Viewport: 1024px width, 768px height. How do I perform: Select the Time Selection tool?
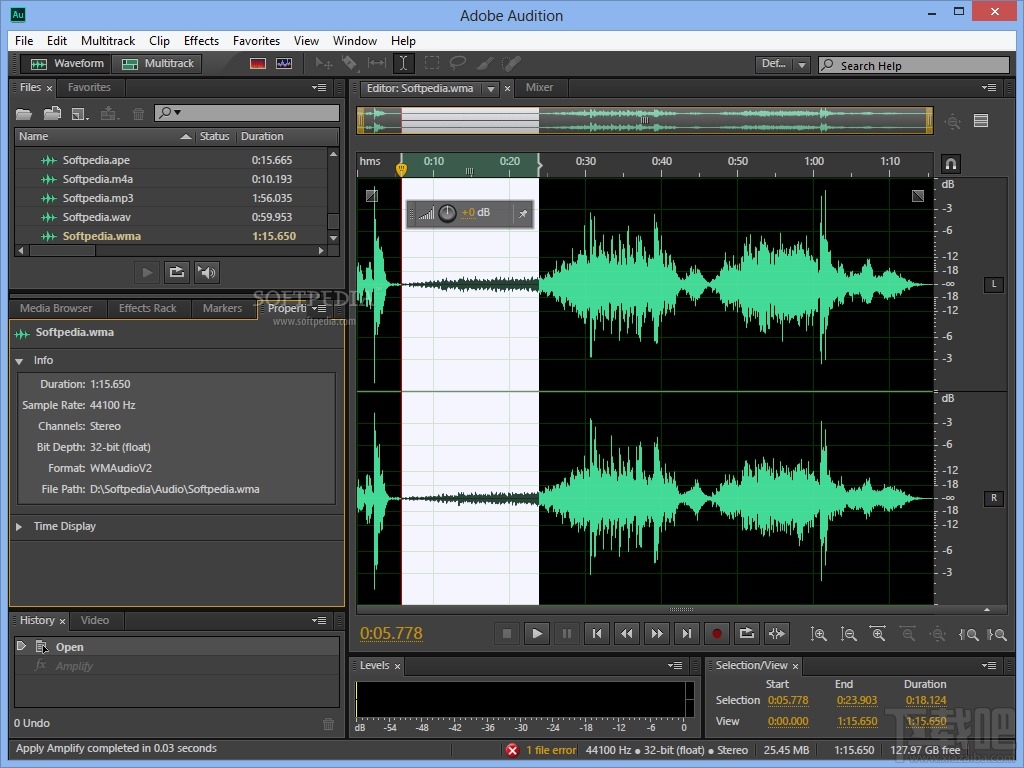(x=403, y=63)
